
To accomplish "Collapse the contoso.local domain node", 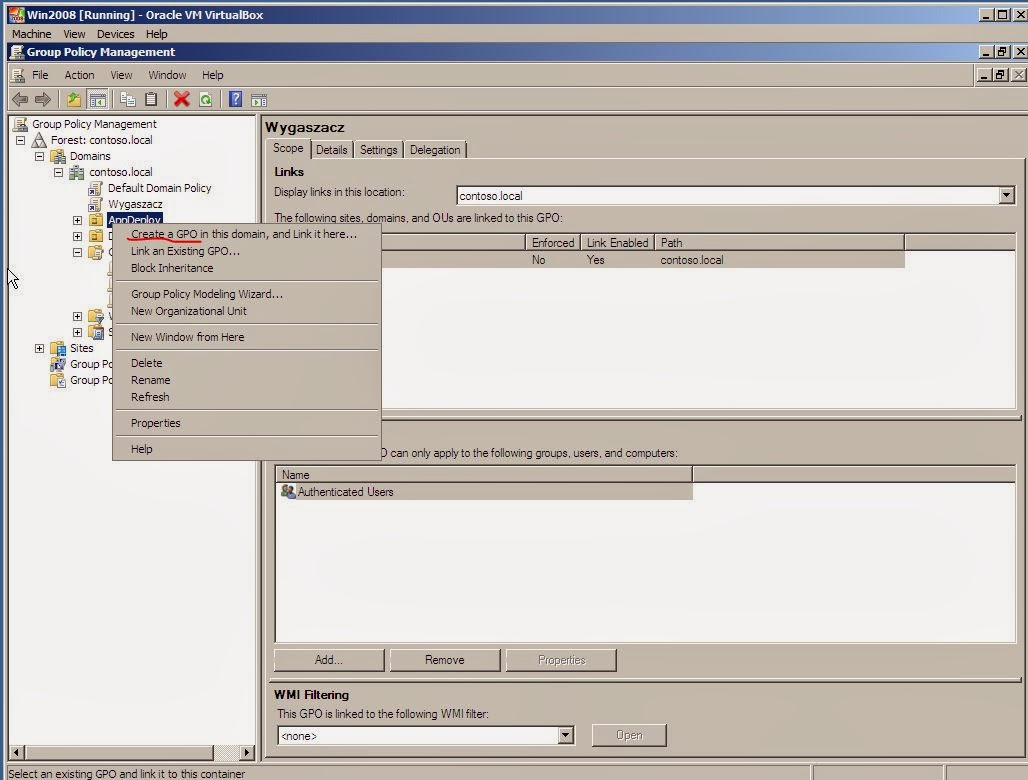I will (x=58, y=172).
